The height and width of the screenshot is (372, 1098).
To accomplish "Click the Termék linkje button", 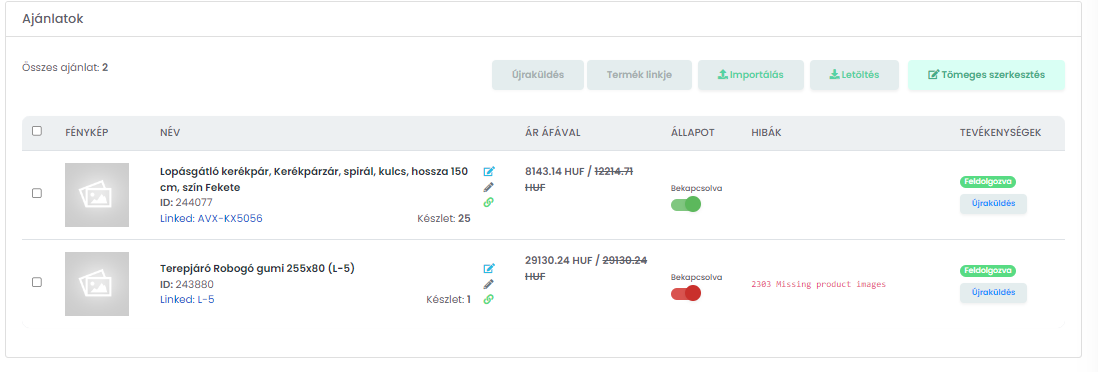I will point(639,75).
